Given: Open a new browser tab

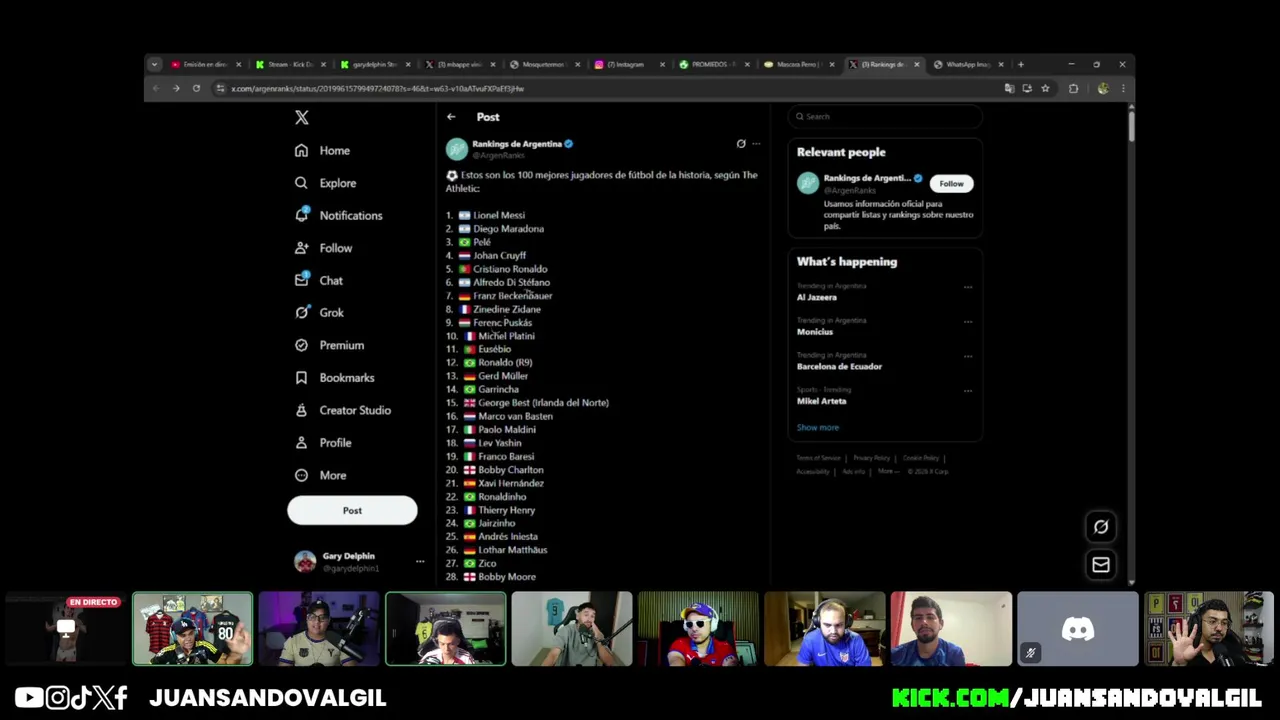Looking at the screenshot, I should tap(1021, 65).
